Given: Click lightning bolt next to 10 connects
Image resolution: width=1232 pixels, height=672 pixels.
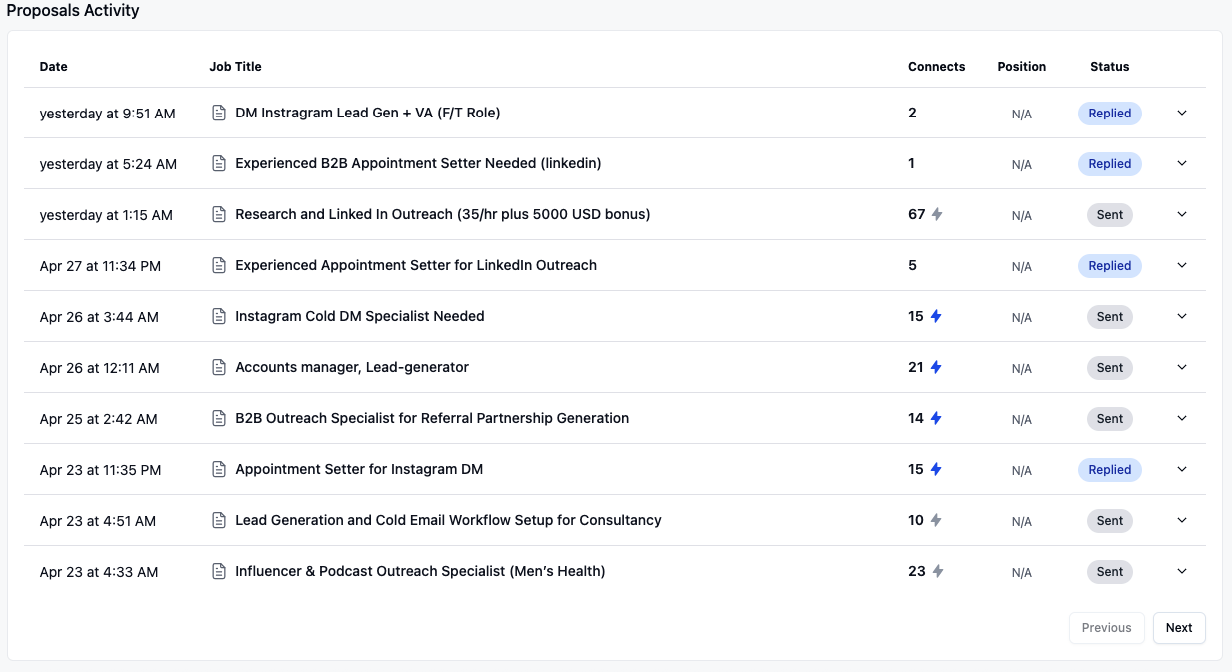Looking at the screenshot, I should point(936,520).
